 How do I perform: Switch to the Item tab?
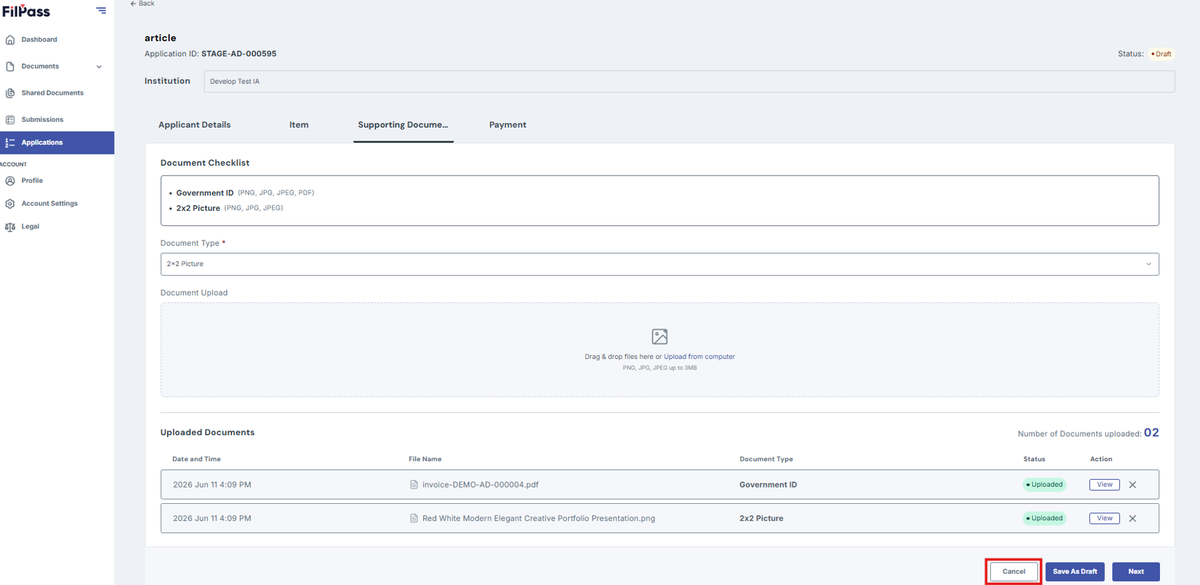(299, 125)
